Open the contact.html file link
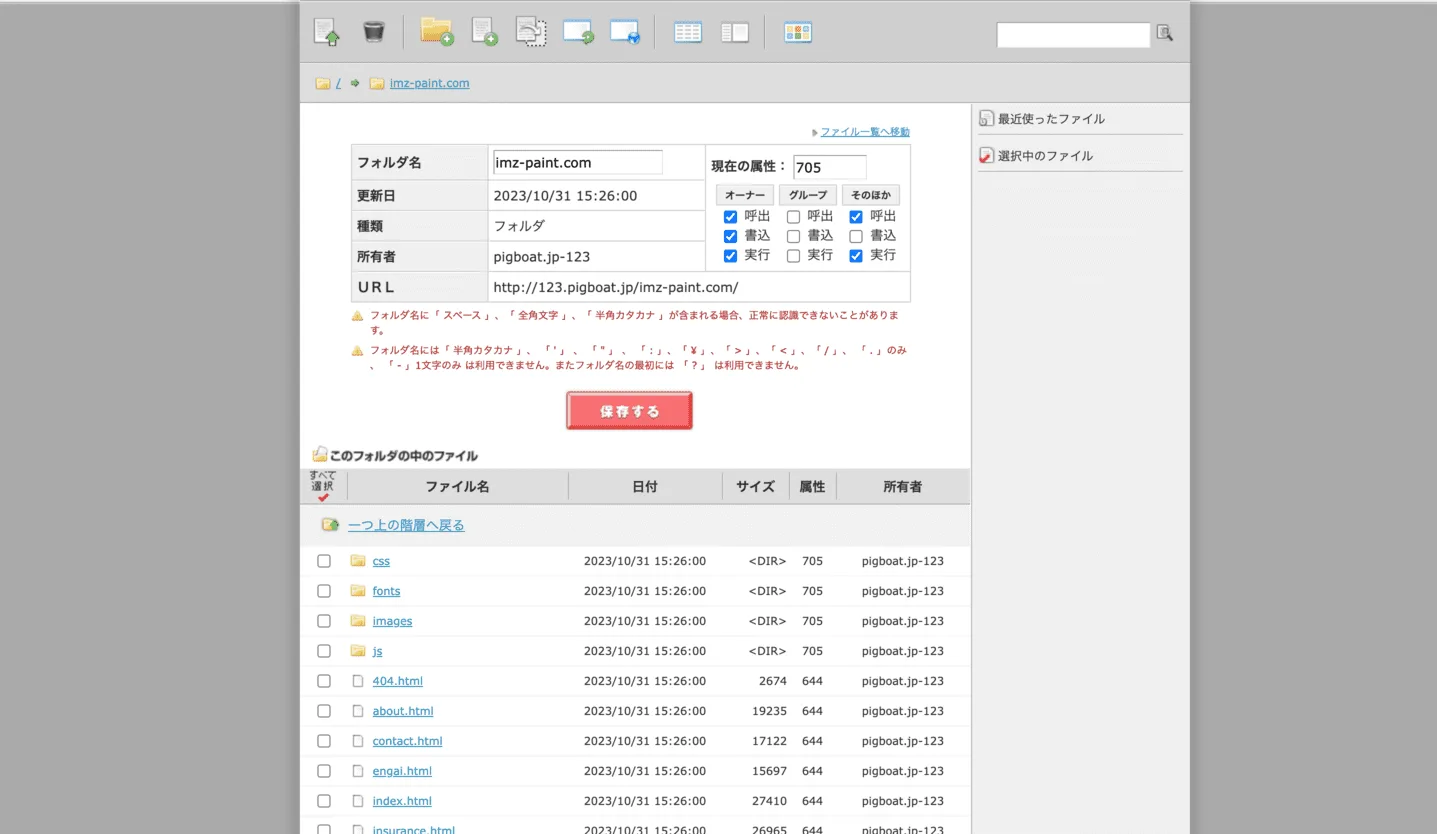The image size is (1437, 834). coord(407,741)
